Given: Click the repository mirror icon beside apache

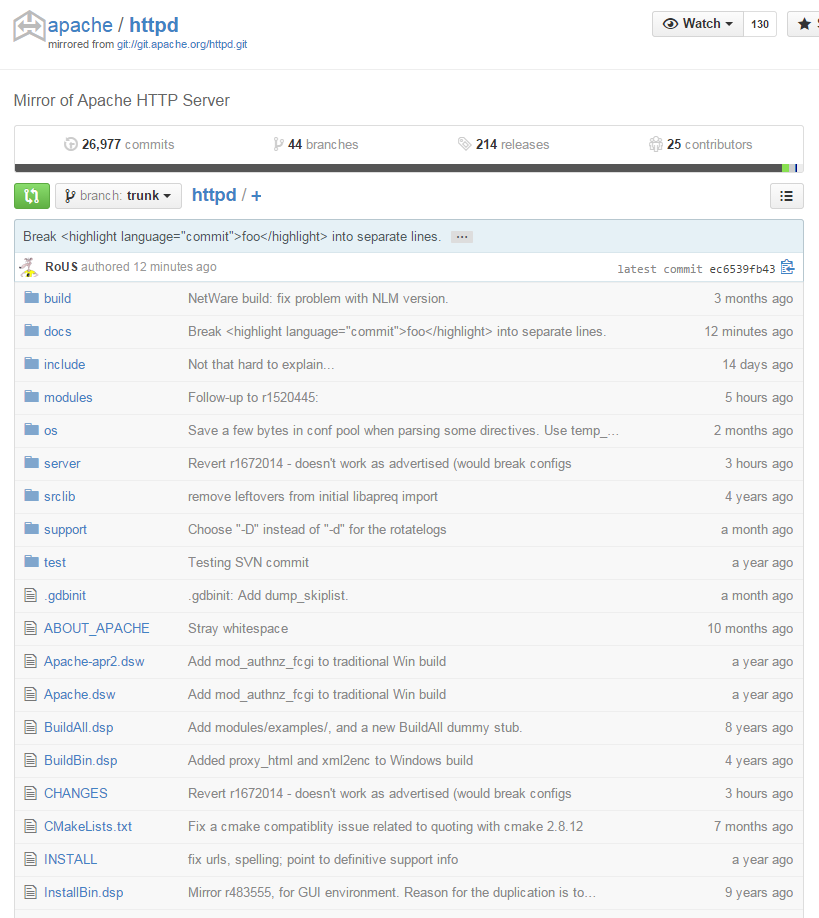Looking at the screenshot, I should pyautogui.click(x=29, y=26).
